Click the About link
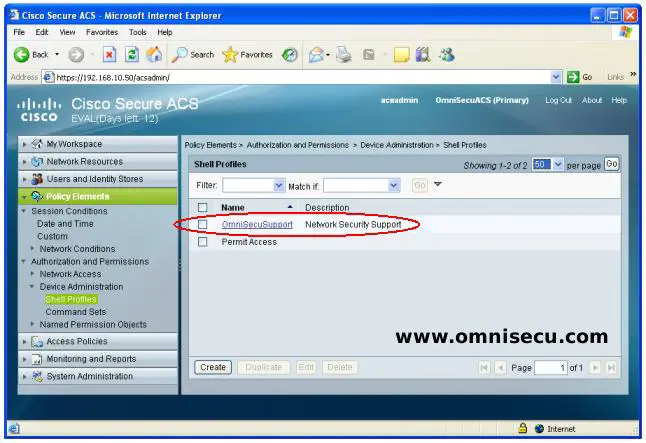The height and width of the screenshot is (443, 646). point(592,100)
